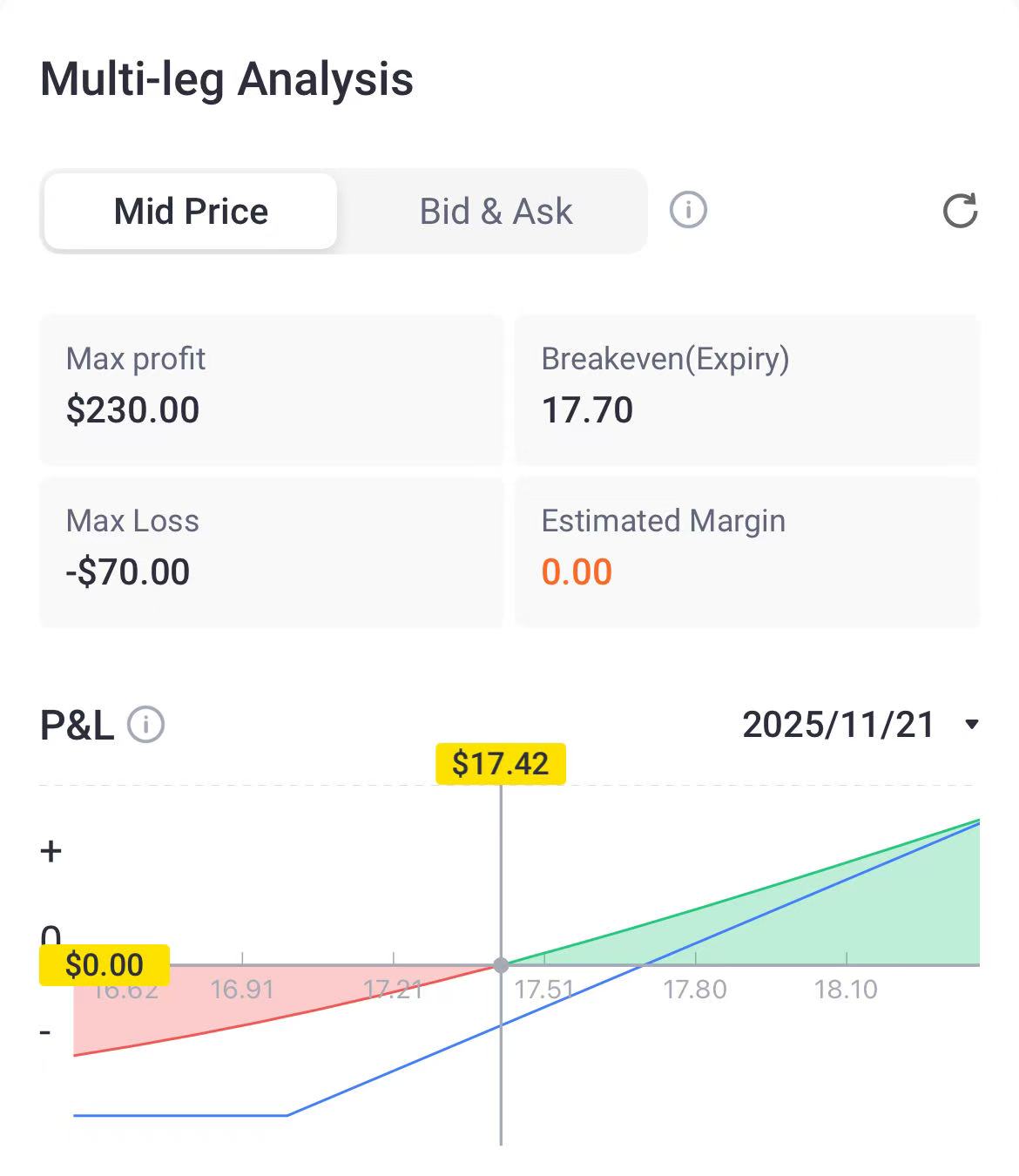Open the expiration date dropdown 2025/11/21
Screen dimensions: 1019x1176
(839, 724)
